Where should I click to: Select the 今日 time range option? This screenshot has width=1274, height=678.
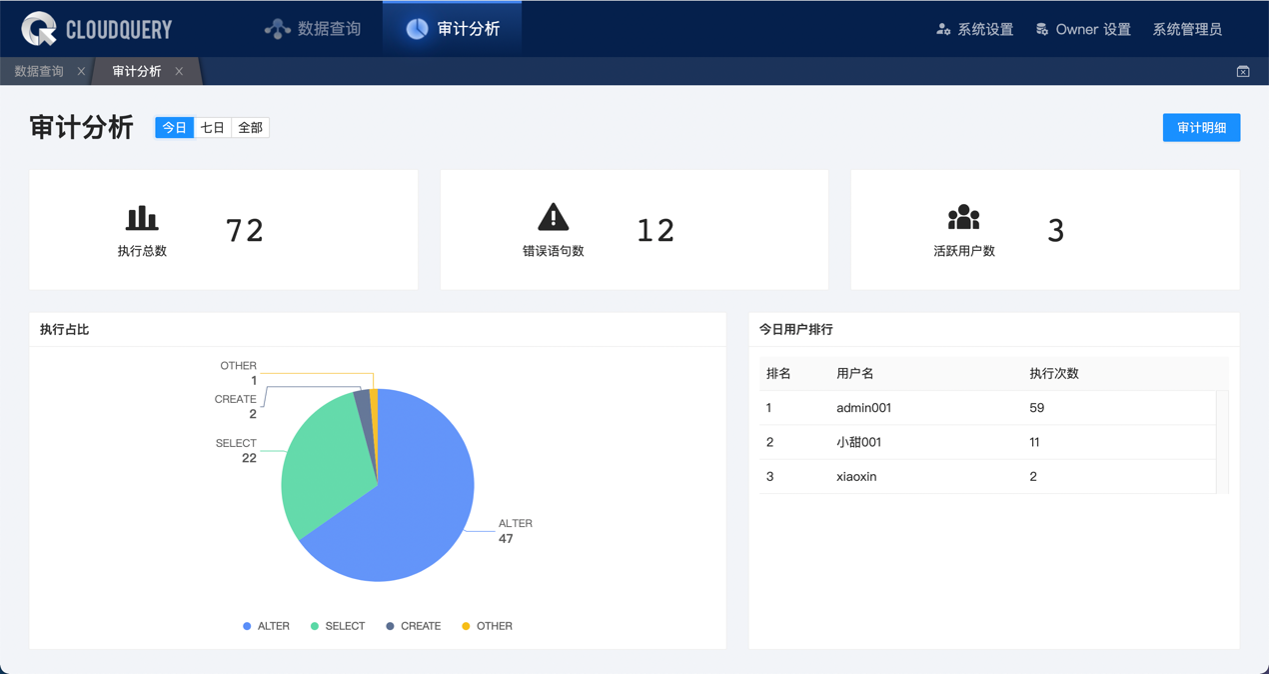174,128
